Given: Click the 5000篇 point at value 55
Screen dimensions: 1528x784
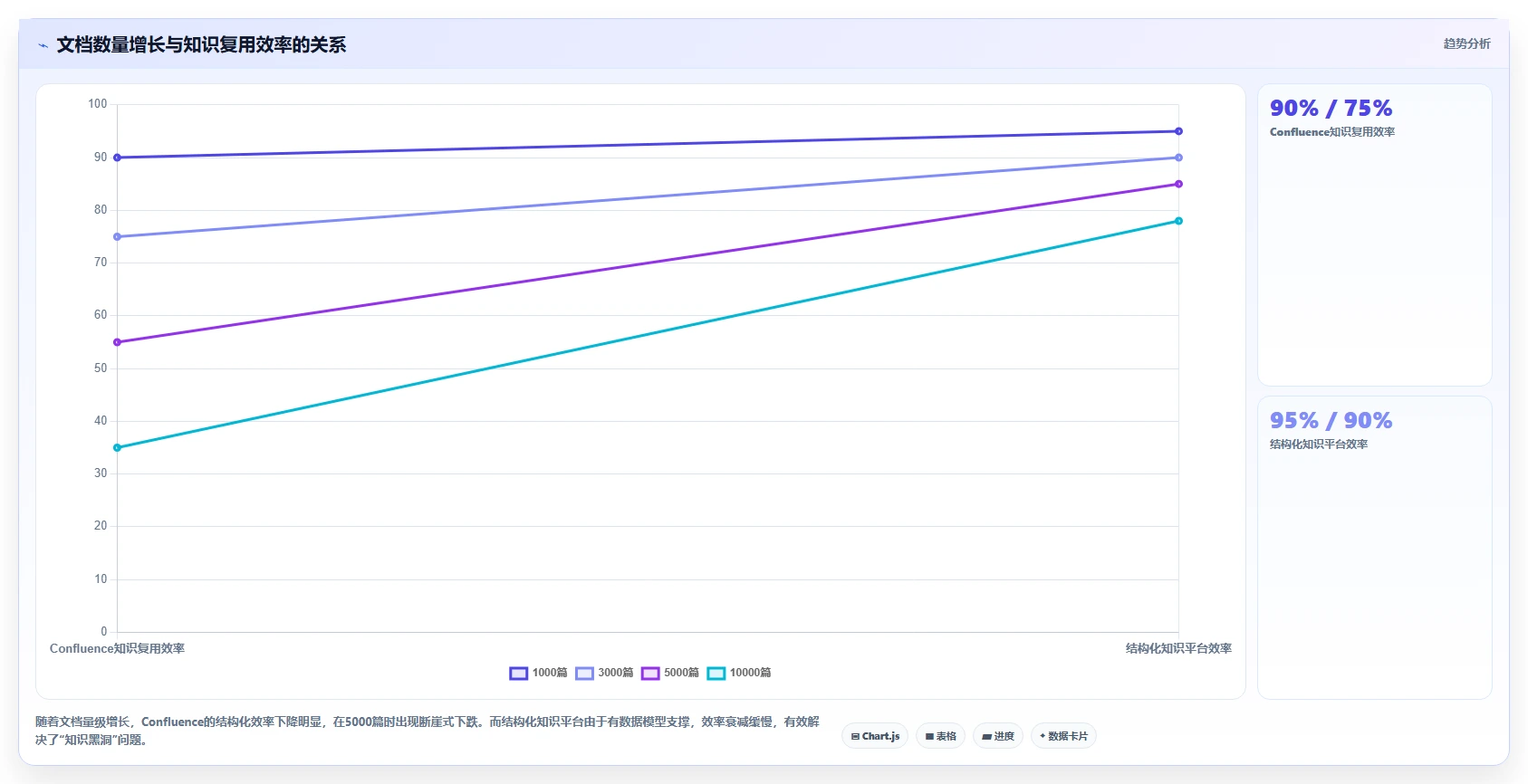Looking at the screenshot, I should 117,342.
